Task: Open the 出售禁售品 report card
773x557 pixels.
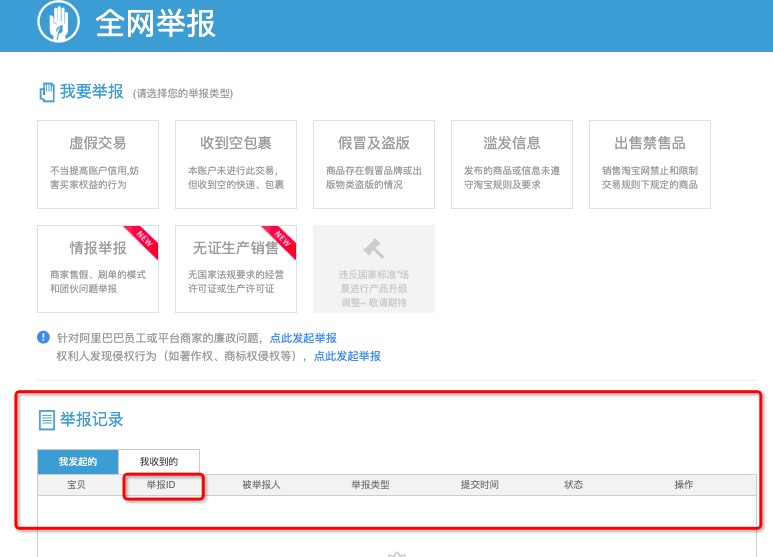Action: pyautogui.click(x=650, y=165)
